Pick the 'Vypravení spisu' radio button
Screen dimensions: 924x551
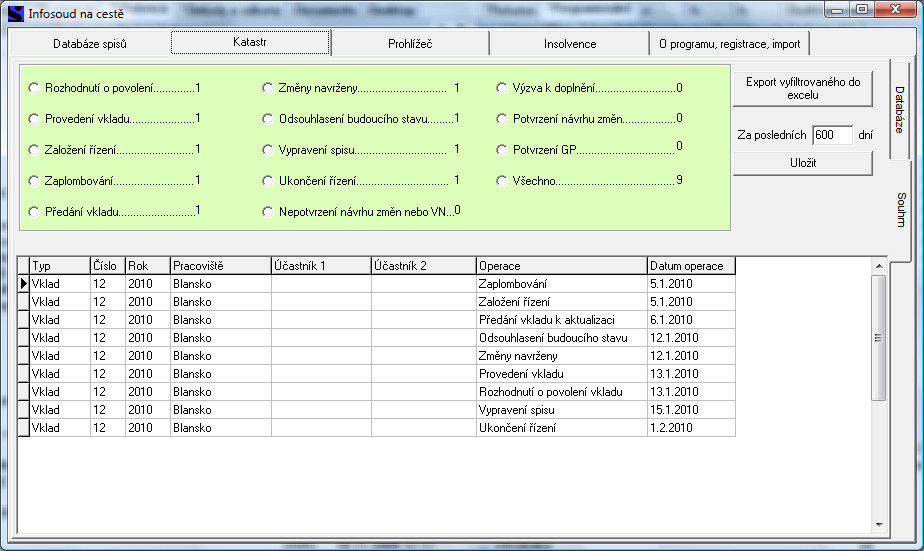click(268, 150)
